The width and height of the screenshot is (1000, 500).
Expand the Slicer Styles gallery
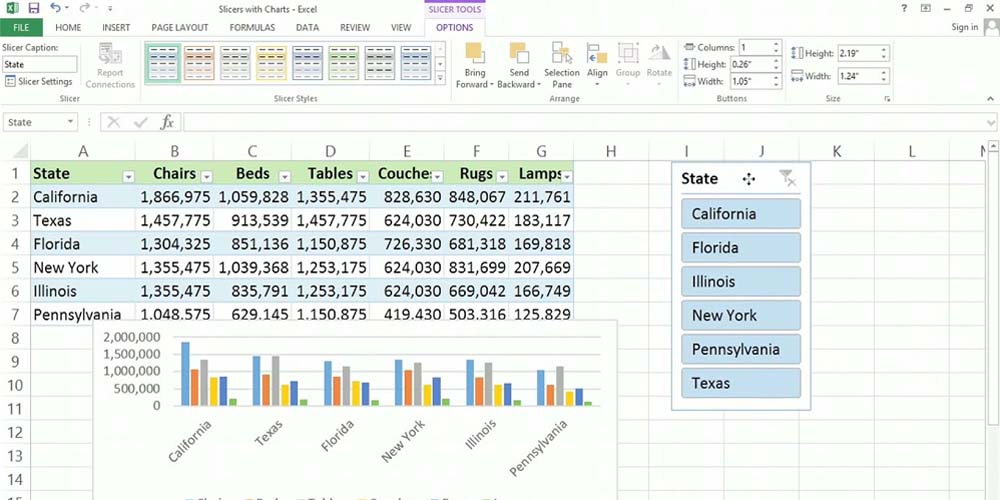coord(440,77)
